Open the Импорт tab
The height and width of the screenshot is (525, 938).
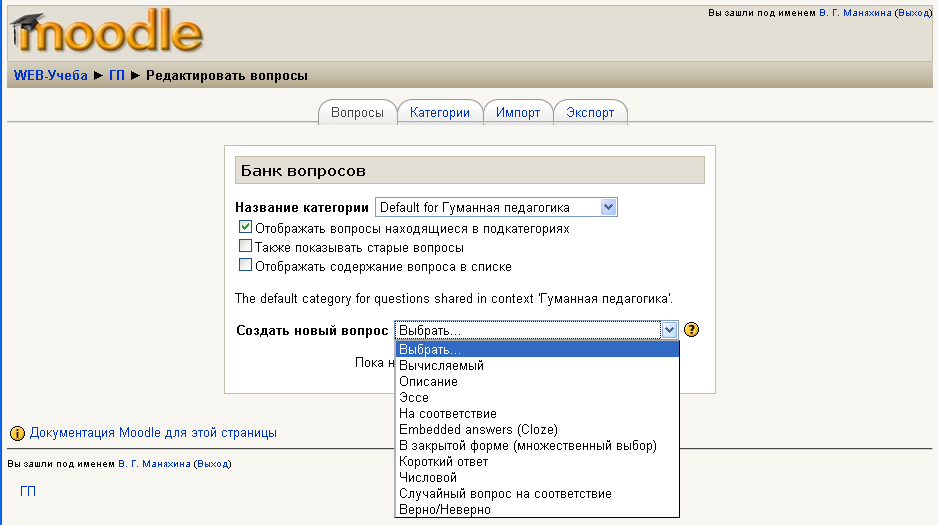(x=518, y=113)
